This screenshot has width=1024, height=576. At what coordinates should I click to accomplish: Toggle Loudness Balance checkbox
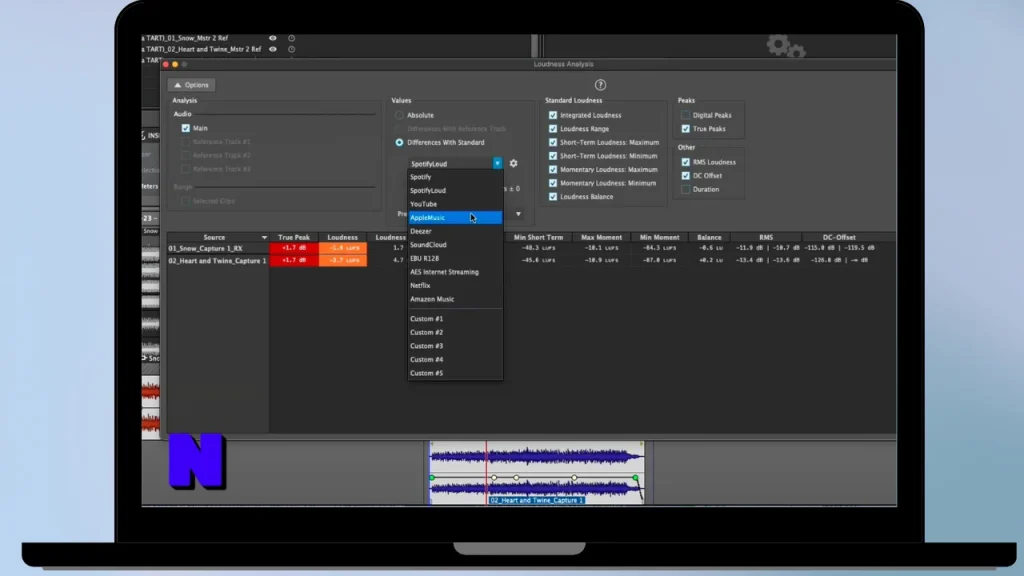click(553, 197)
